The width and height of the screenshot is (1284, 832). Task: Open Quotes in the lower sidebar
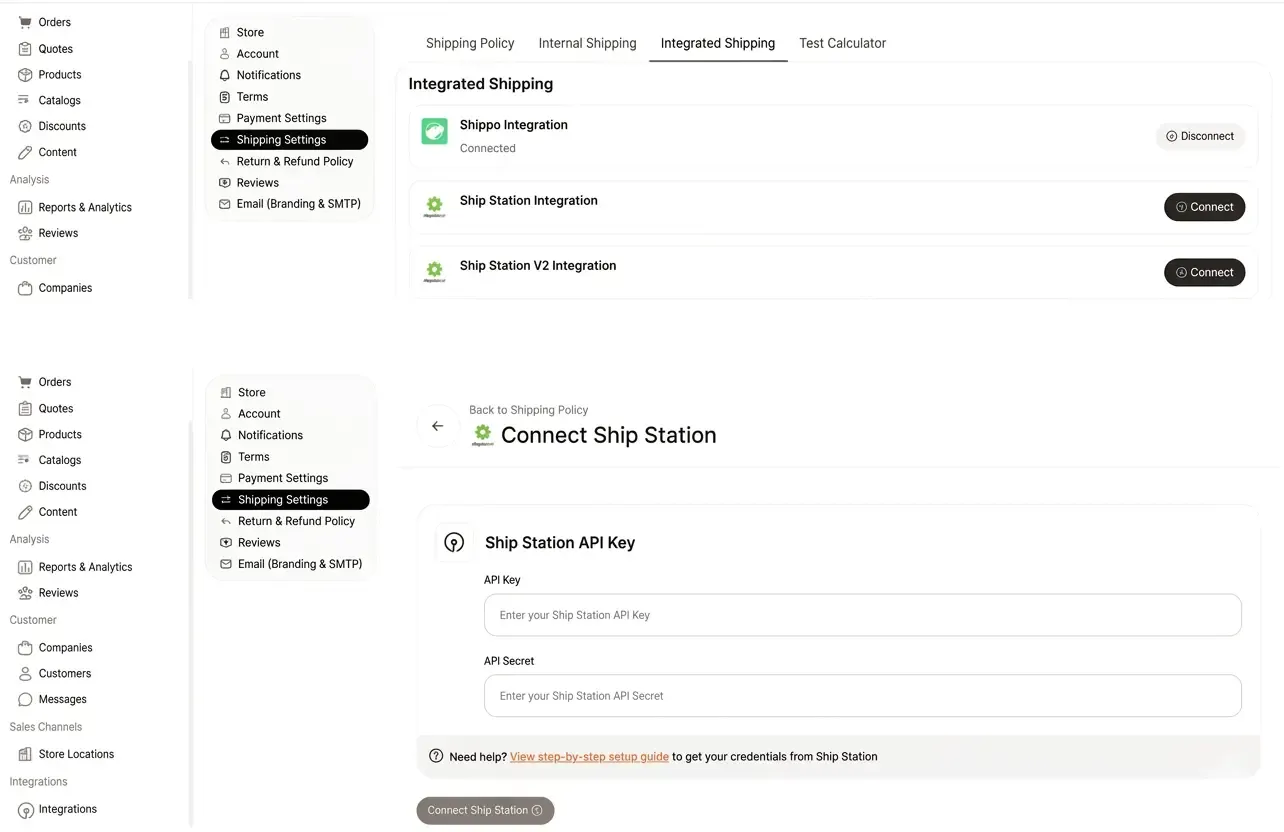click(x=46, y=408)
